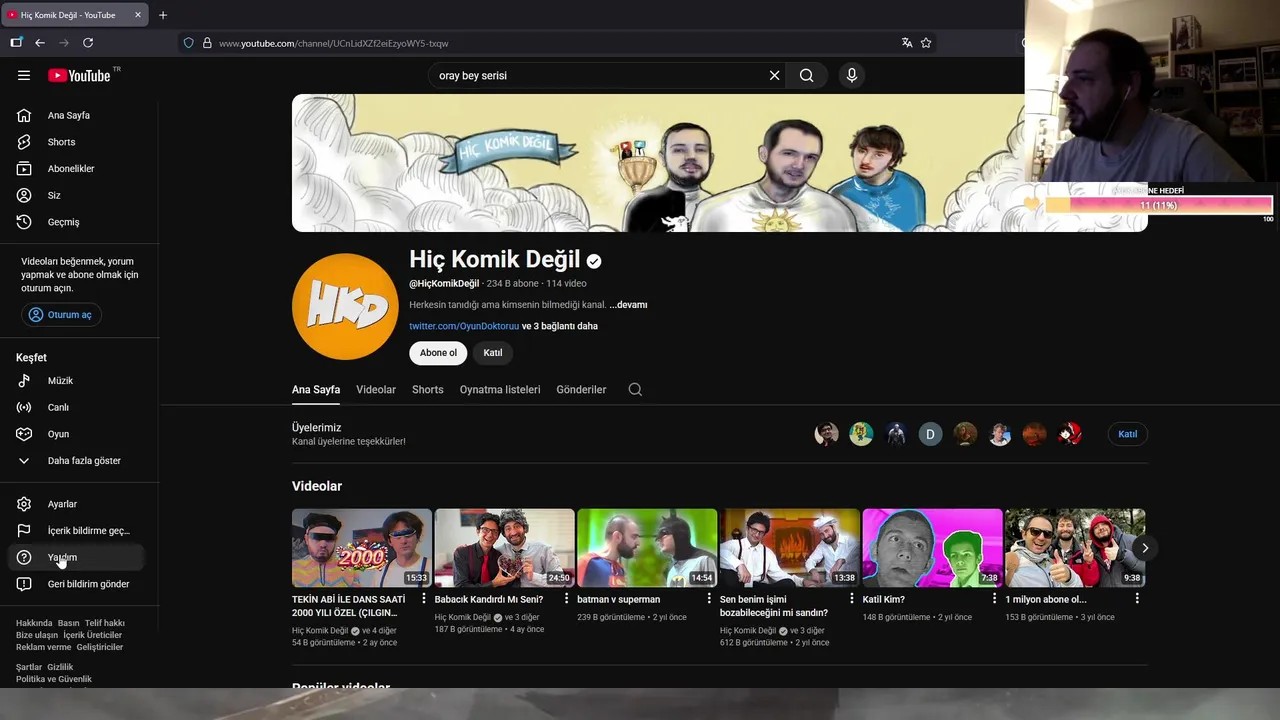Click the translate page icon
Image resolution: width=1280 pixels, height=720 pixels.
pos(907,43)
